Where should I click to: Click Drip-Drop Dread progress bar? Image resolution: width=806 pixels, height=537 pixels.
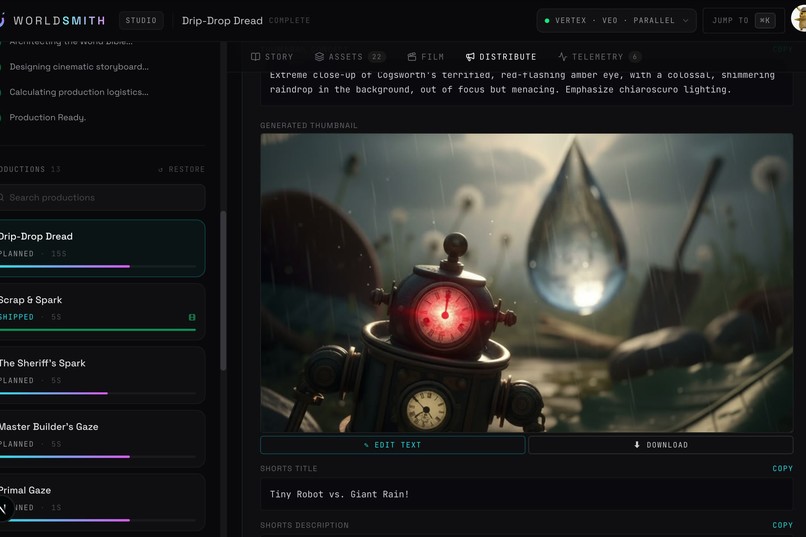[x=98, y=266]
